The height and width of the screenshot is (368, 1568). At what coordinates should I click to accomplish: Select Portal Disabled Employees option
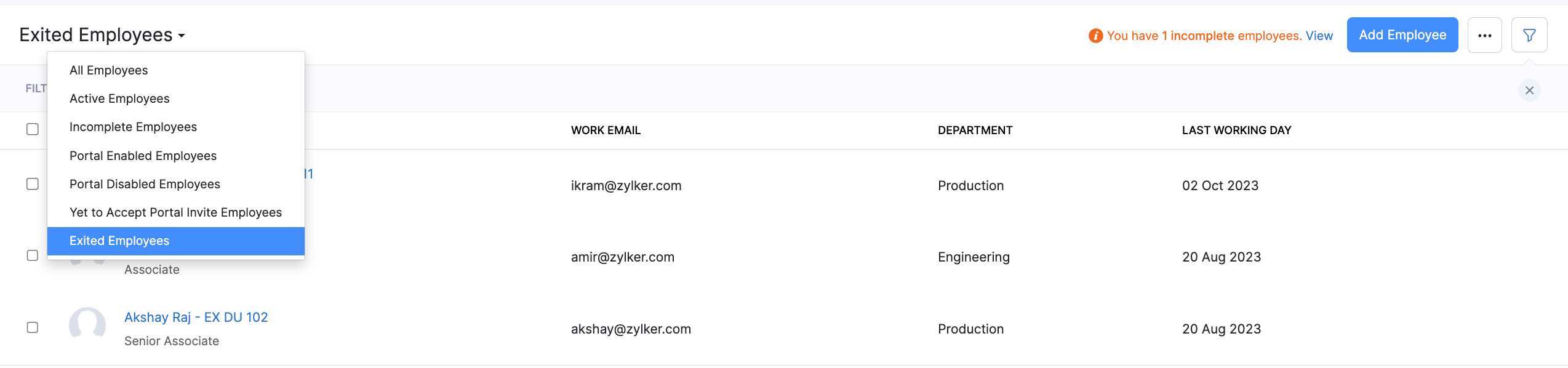click(145, 184)
